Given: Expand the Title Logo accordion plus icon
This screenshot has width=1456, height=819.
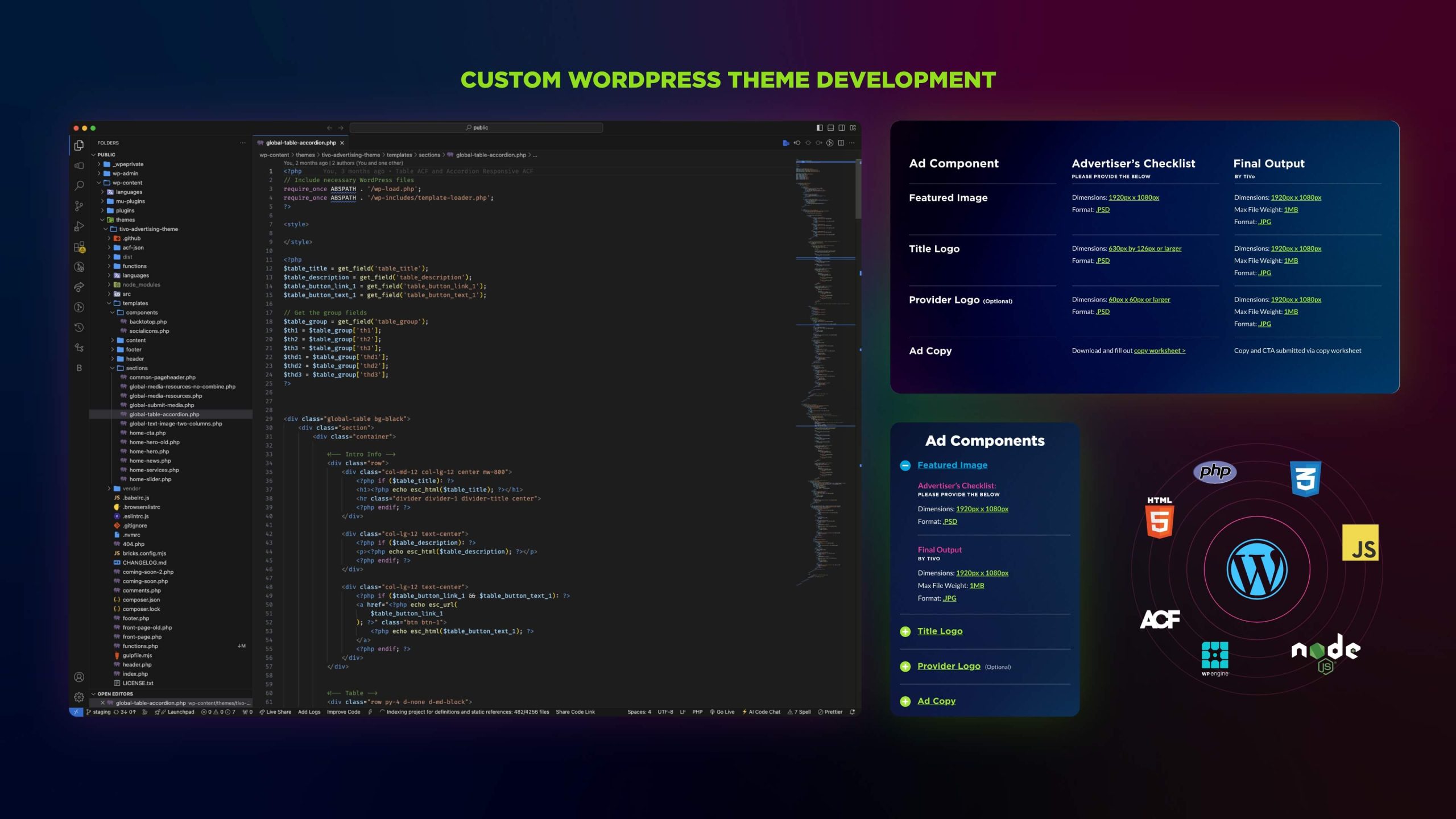Looking at the screenshot, I should 905,631.
